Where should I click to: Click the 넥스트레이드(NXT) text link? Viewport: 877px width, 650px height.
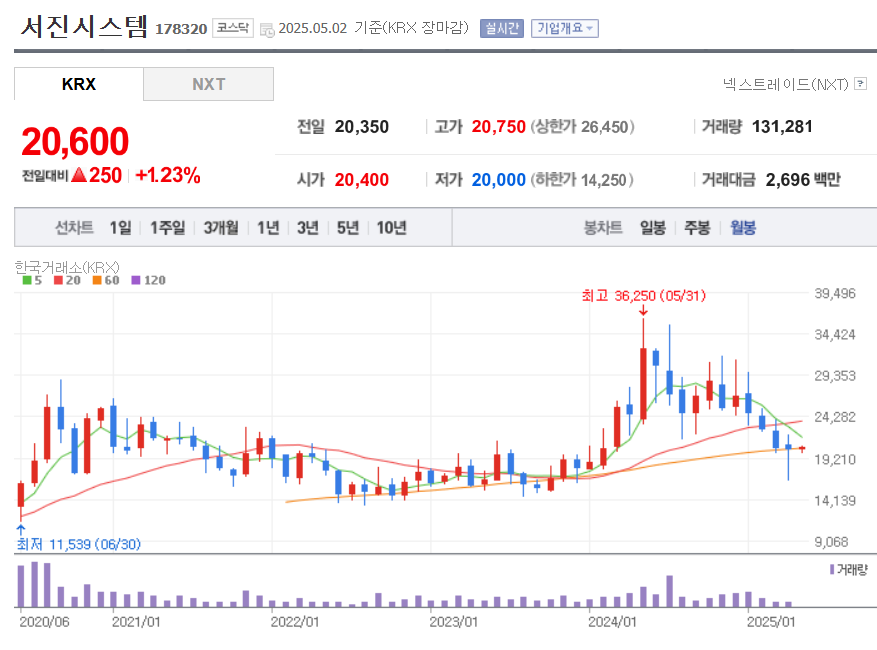[x=785, y=84]
